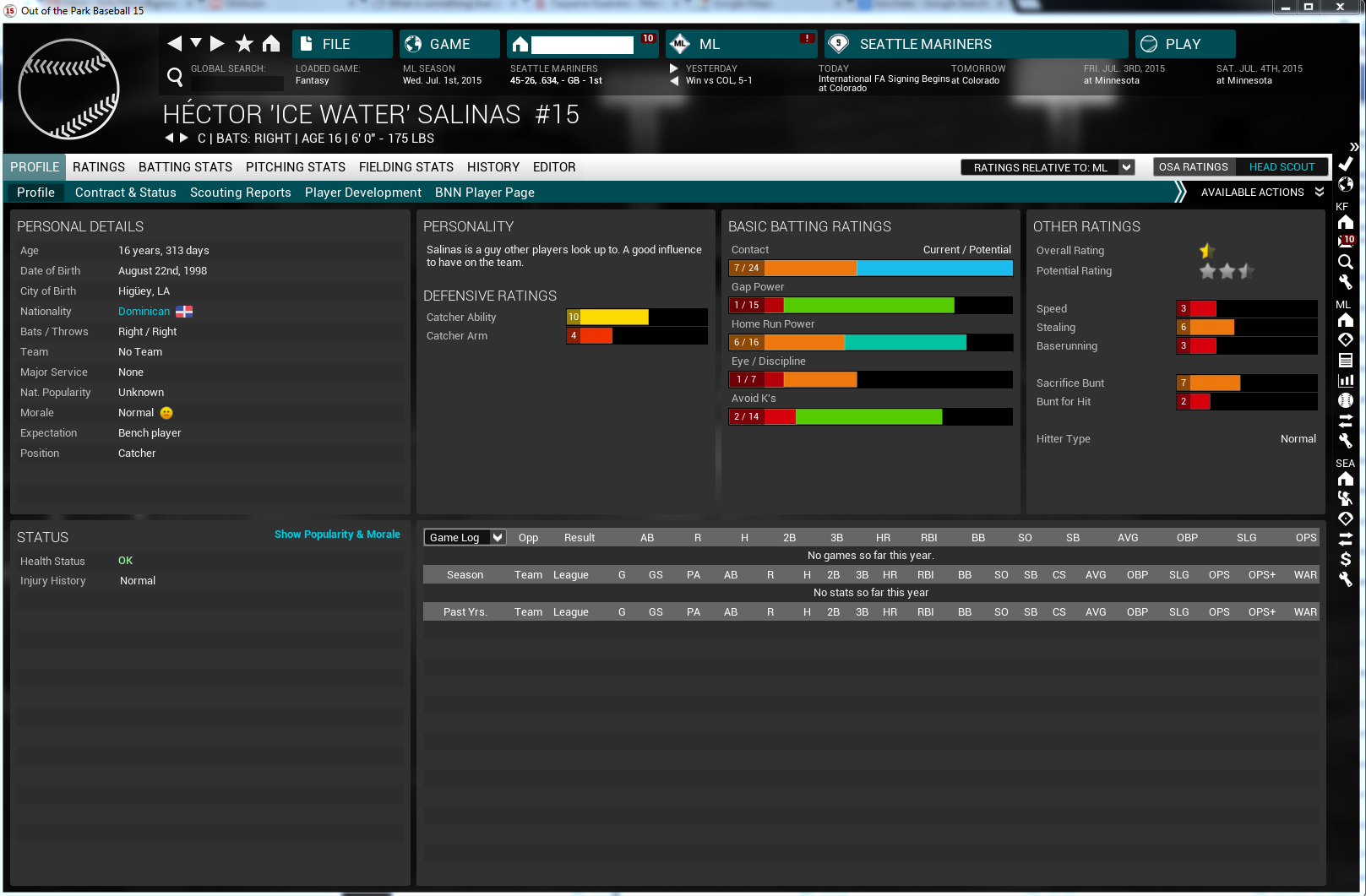The image size is (1366, 896).
Task: Open the Ratings Relative To ML dropdown
Action: 1048,167
